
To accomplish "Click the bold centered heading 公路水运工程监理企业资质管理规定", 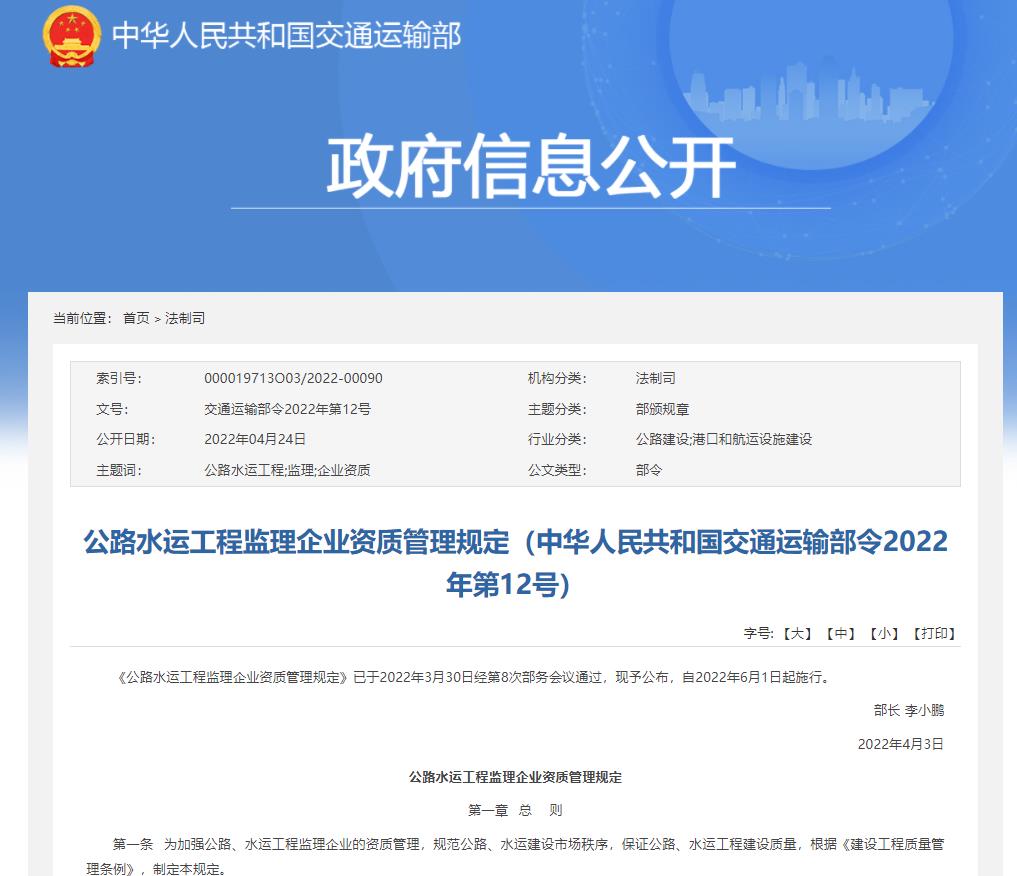I will [515, 777].
